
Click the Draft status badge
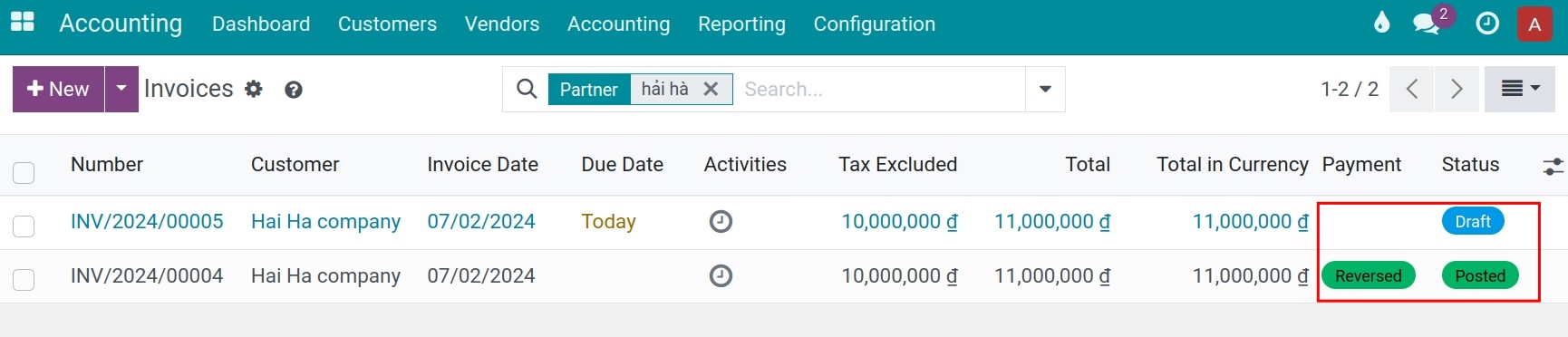coord(1473,221)
